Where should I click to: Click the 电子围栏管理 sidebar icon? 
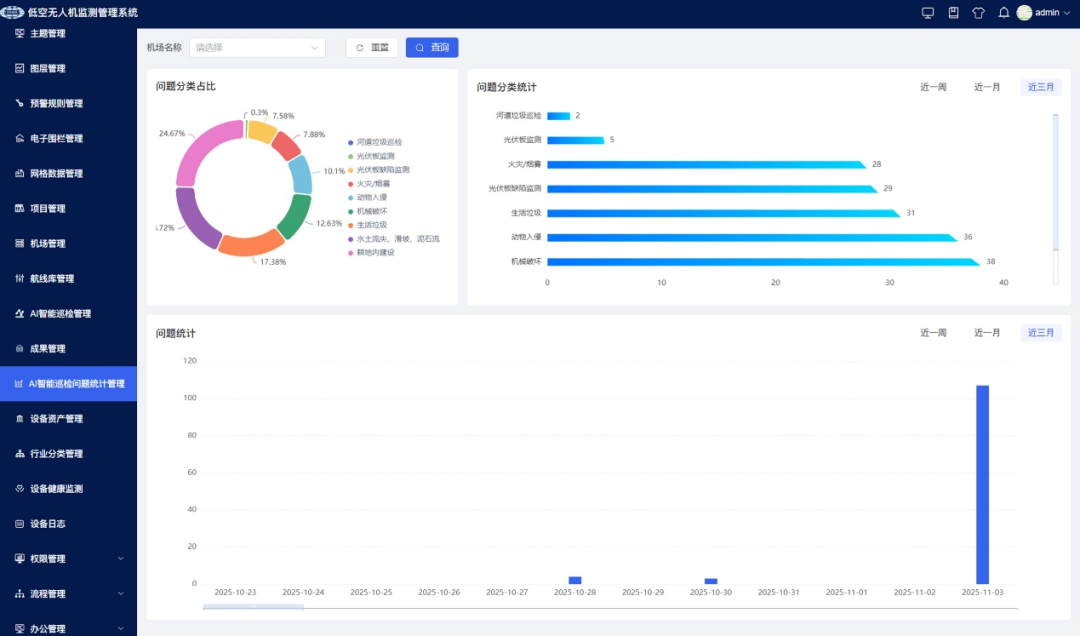(x=20, y=139)
